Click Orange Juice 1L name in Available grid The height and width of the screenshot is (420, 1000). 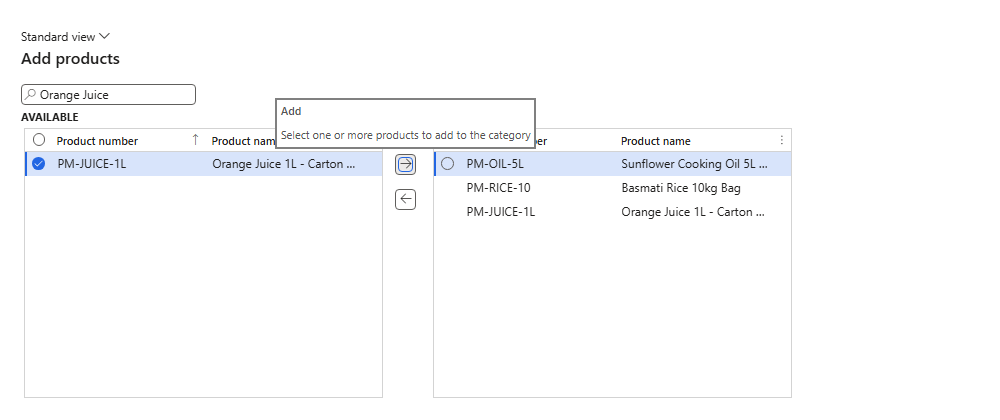click(x=284, y=164)
